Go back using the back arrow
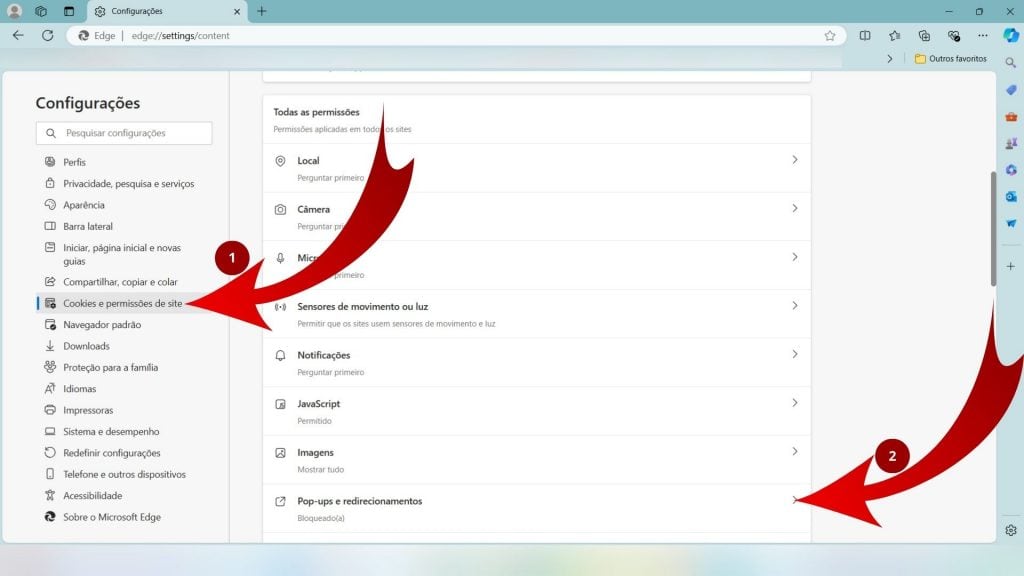The width and height of the screenshot is (1024, 576). coord(19,36)
